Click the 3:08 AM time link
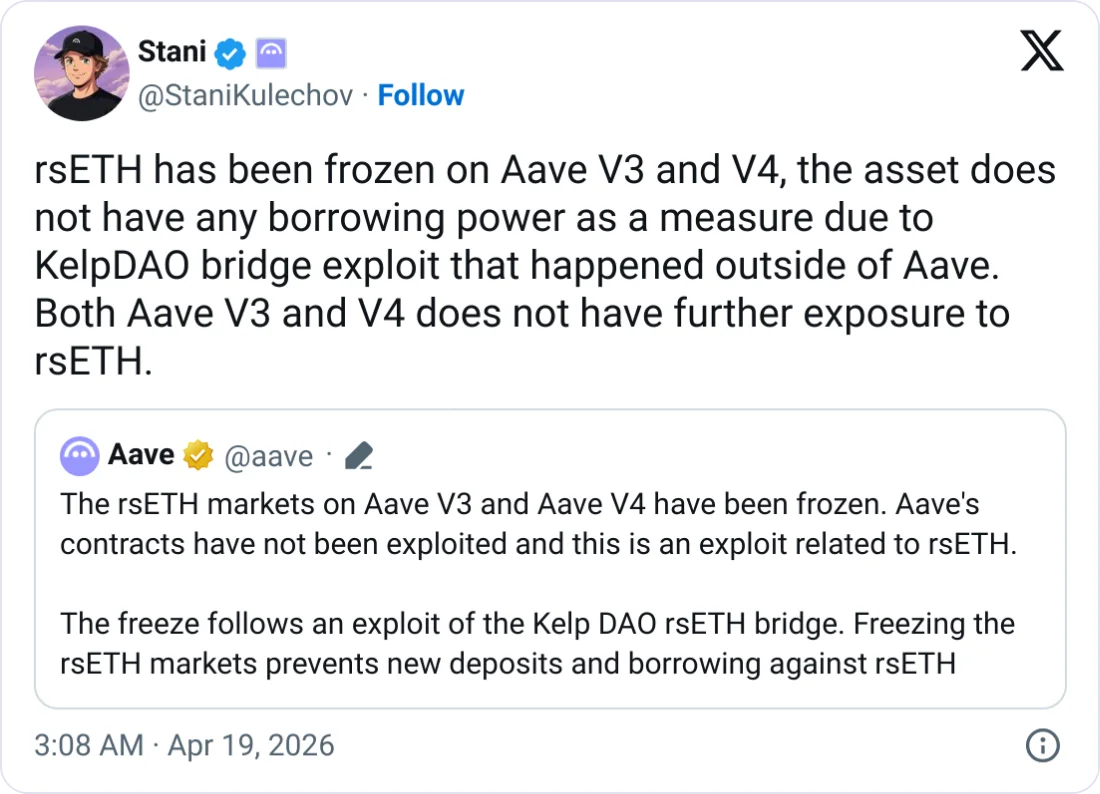Image resolution: width=1100 pixels, height=794 pixels. [89, 745]
